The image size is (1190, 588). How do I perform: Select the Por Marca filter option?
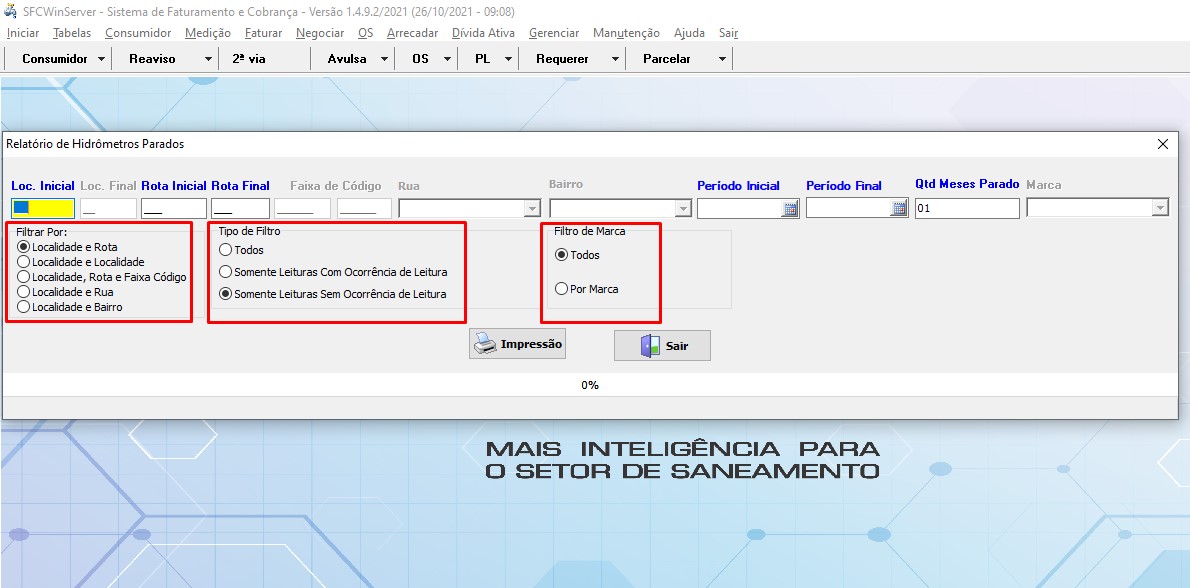[561, 289]
